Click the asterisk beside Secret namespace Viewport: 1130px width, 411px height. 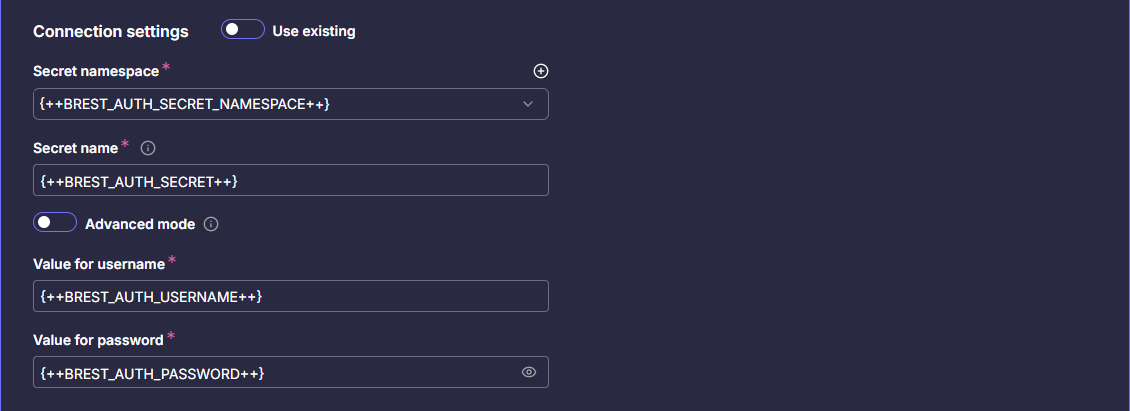point(166,68)
